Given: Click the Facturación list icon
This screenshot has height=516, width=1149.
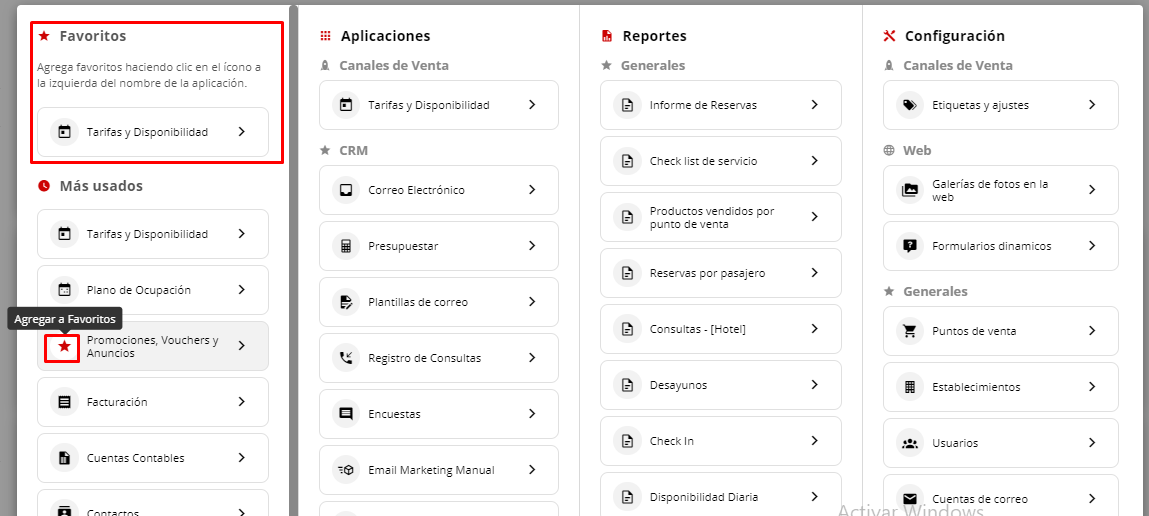Looking at the screenshot, I should point(64,402).
